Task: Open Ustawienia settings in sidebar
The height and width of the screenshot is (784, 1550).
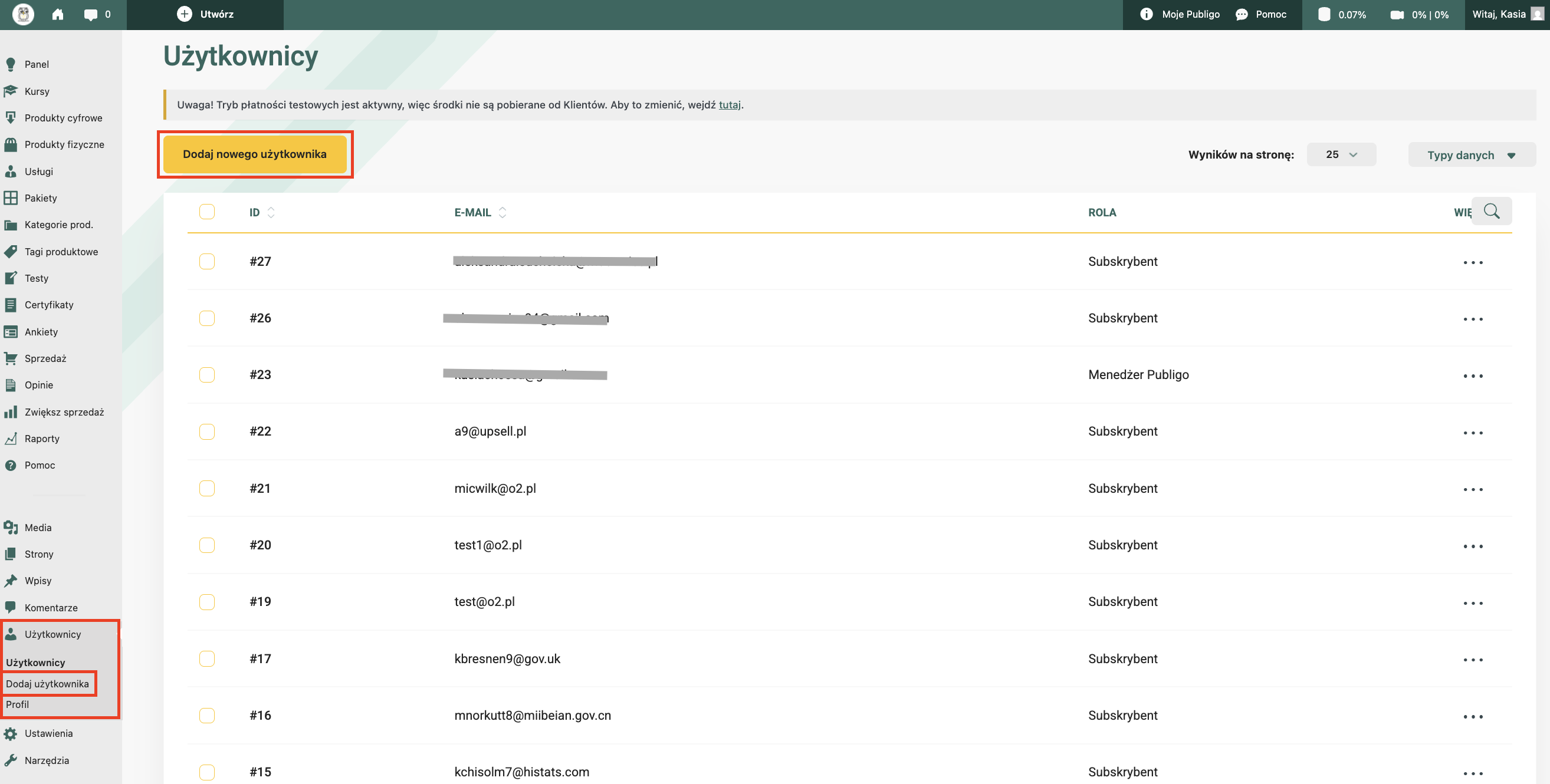Action: 48,733
